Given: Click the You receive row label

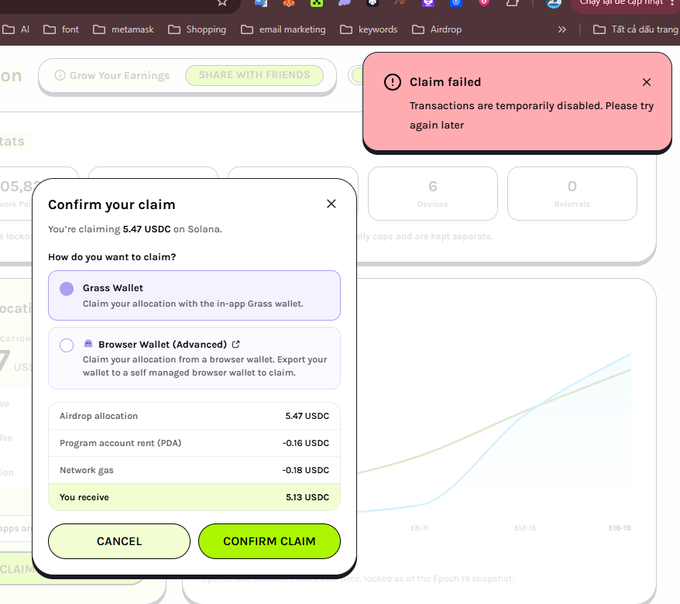Looking at the screenshot, I should 84,497.
